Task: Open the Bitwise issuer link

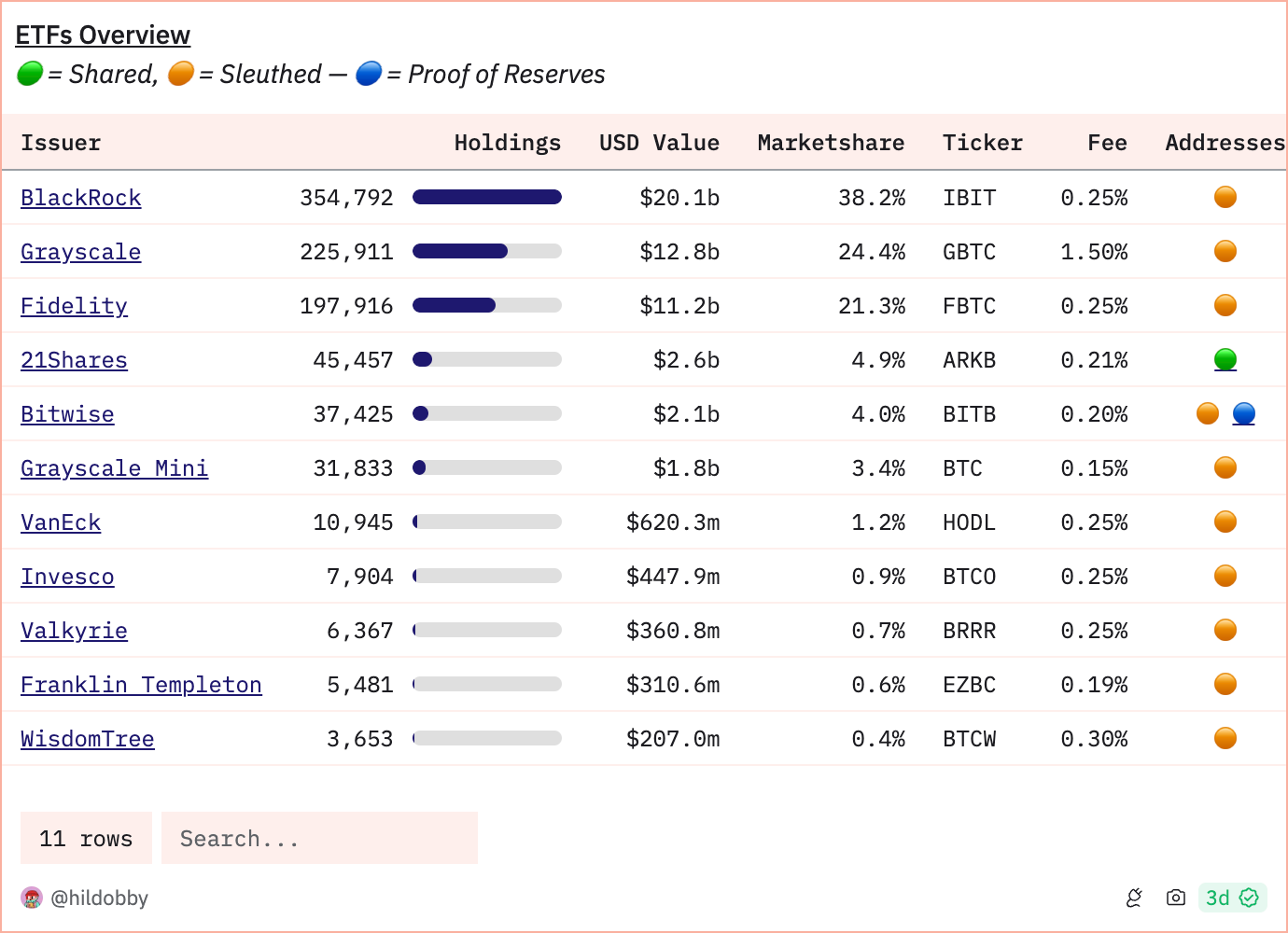Action: click(67, 414)
